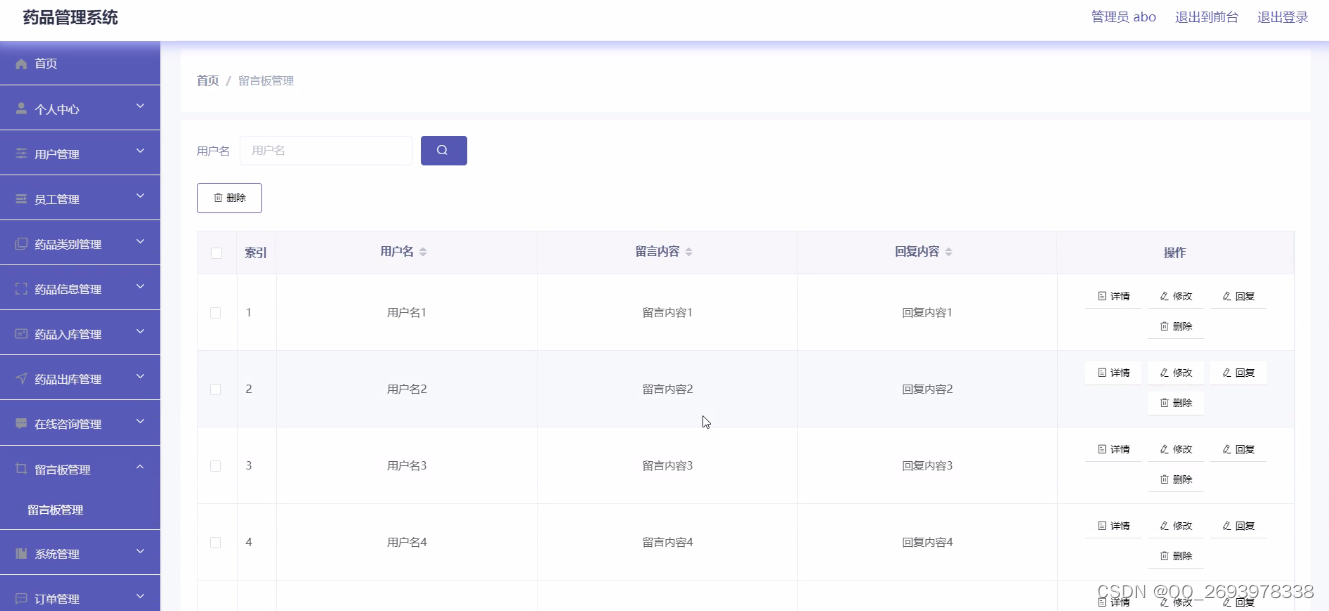Check the checkbox for 用户名4 row
The image size is (1329, 611).
pos(216,541)
